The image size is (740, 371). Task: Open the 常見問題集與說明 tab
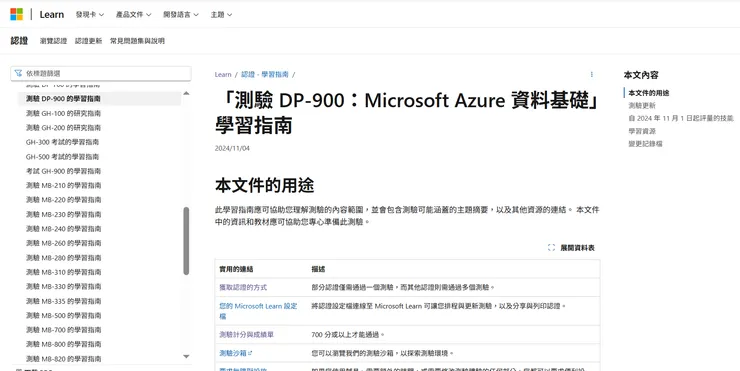click(x=137, y=41)
